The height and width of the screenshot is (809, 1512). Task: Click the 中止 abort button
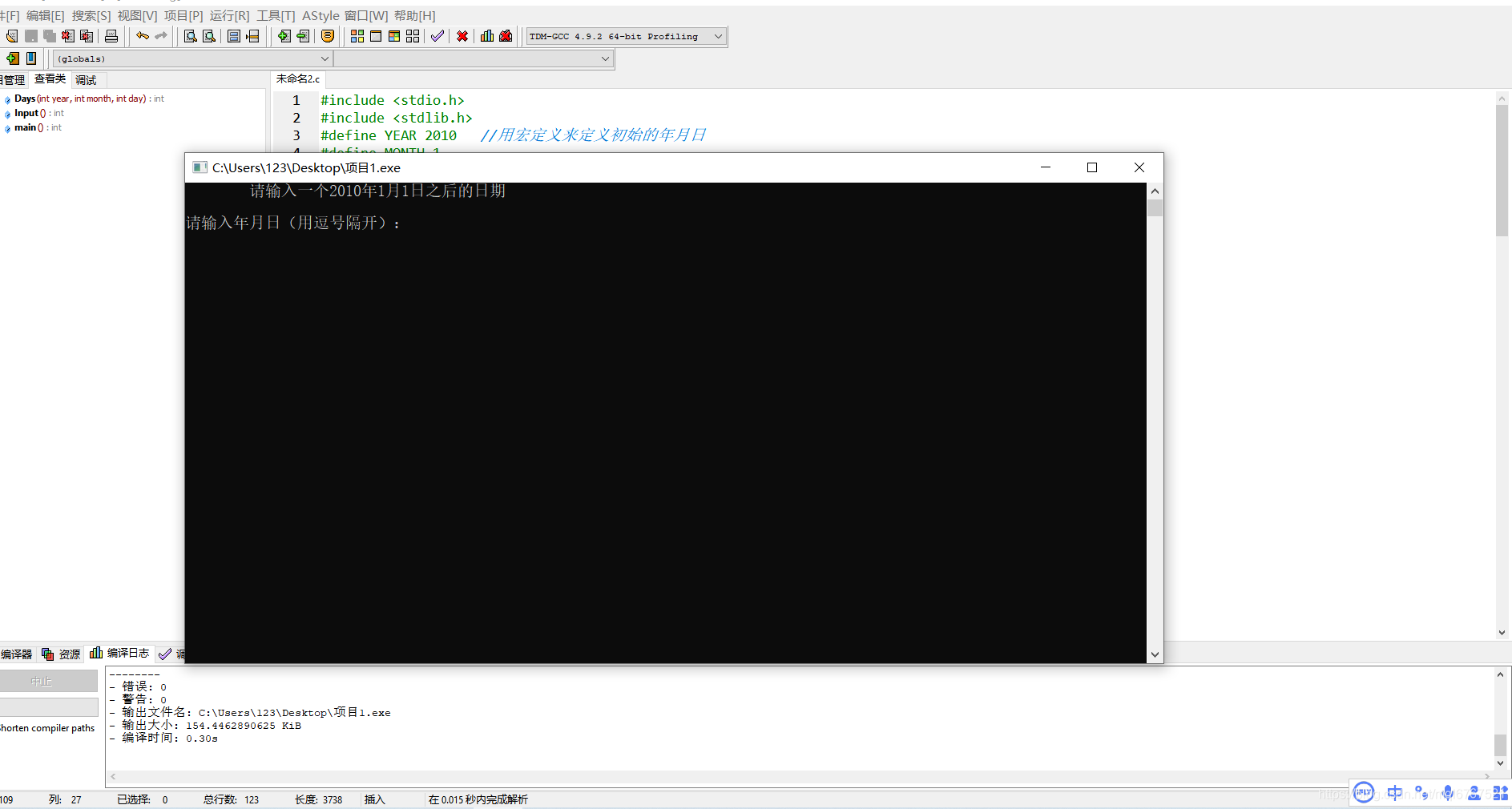coord(49,681)
